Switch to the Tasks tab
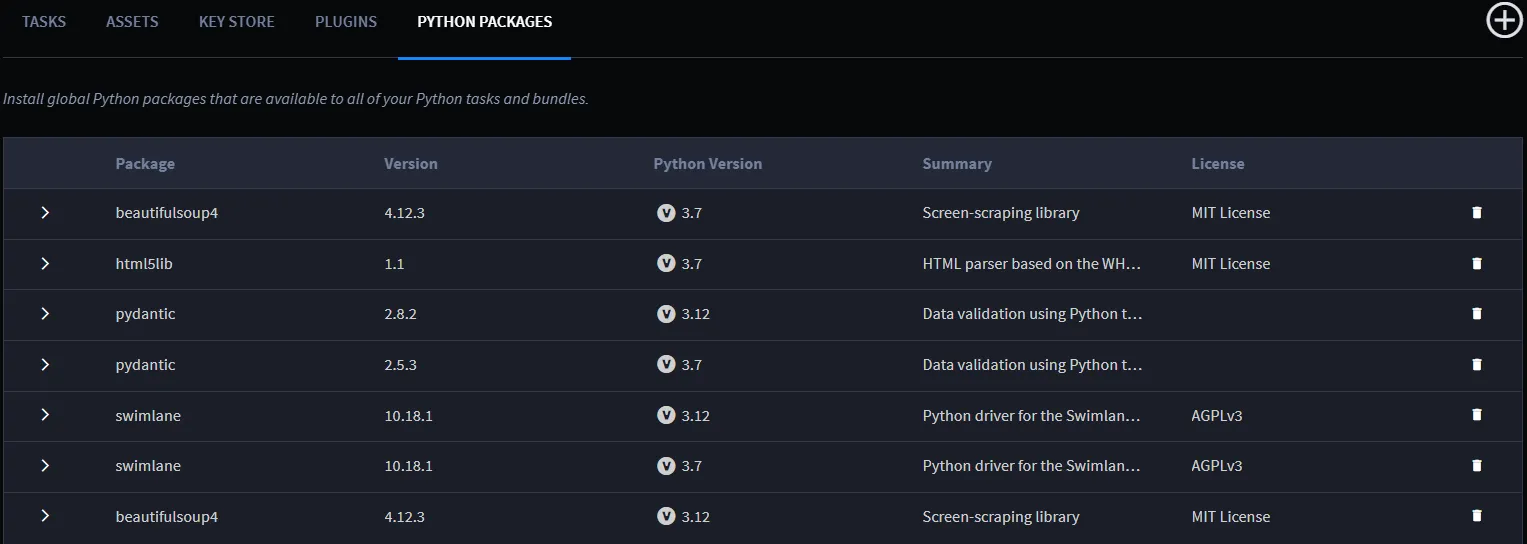1527x544 pixels. click(44, 22)
